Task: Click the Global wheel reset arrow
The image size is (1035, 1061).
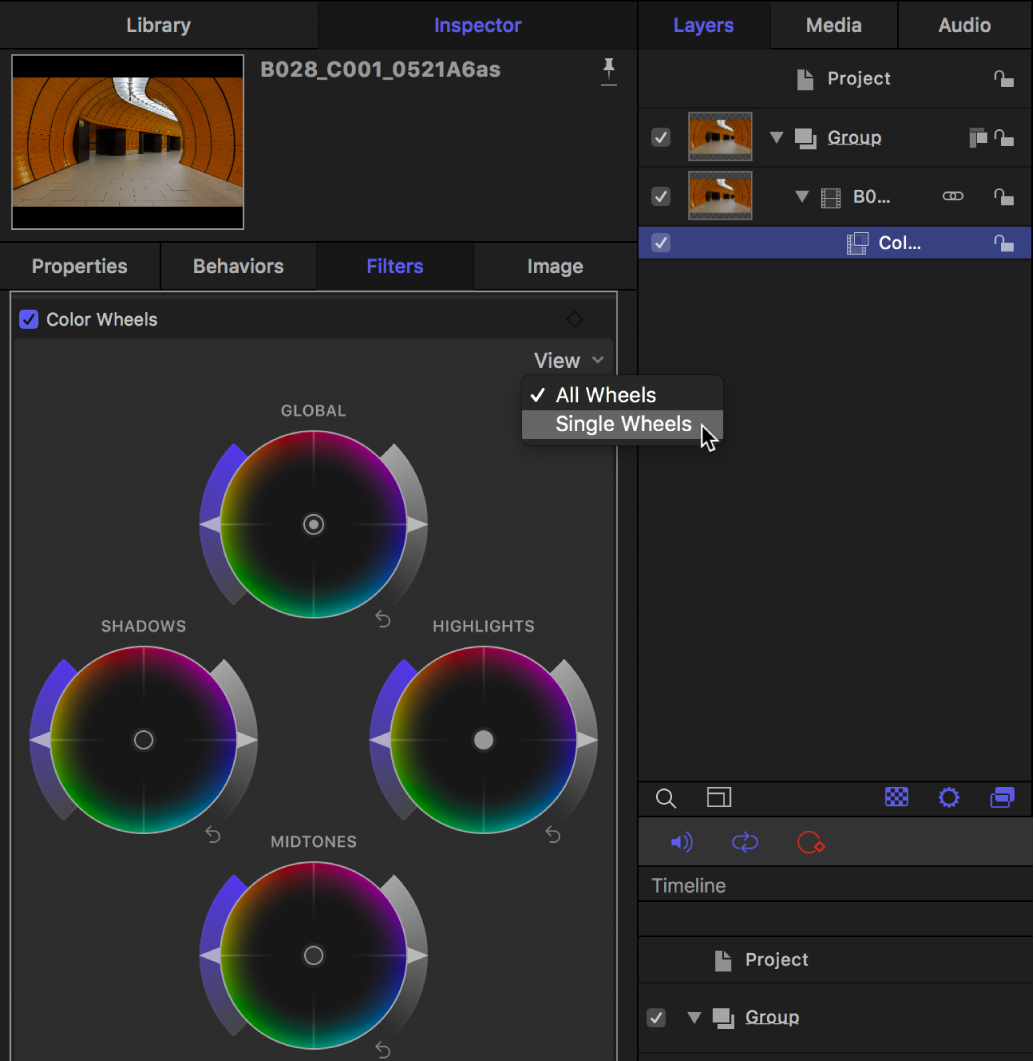Action: point(382,620)
